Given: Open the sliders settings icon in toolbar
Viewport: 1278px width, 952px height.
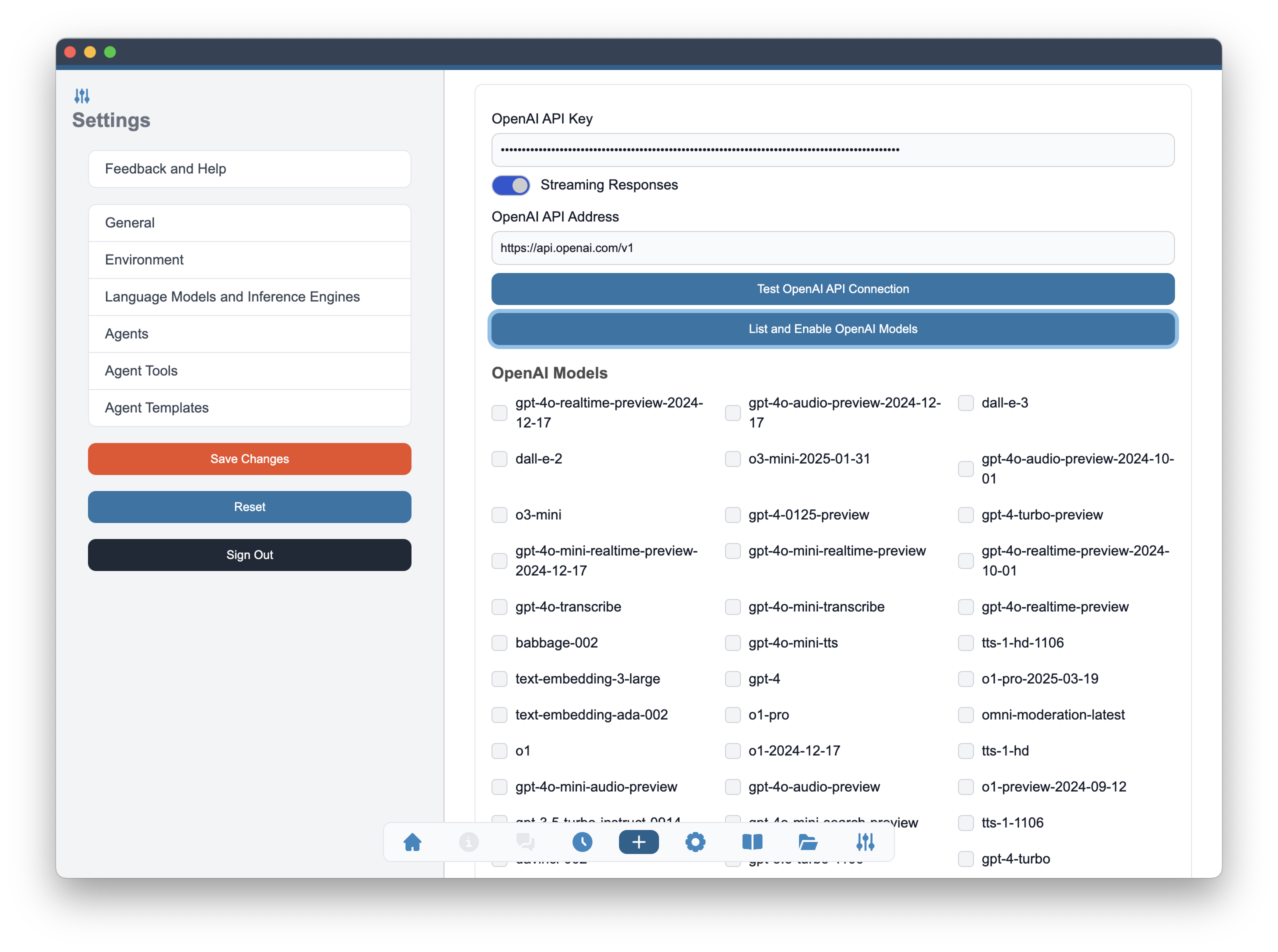Looking at the screenshot, I should [x=865, y=842].
